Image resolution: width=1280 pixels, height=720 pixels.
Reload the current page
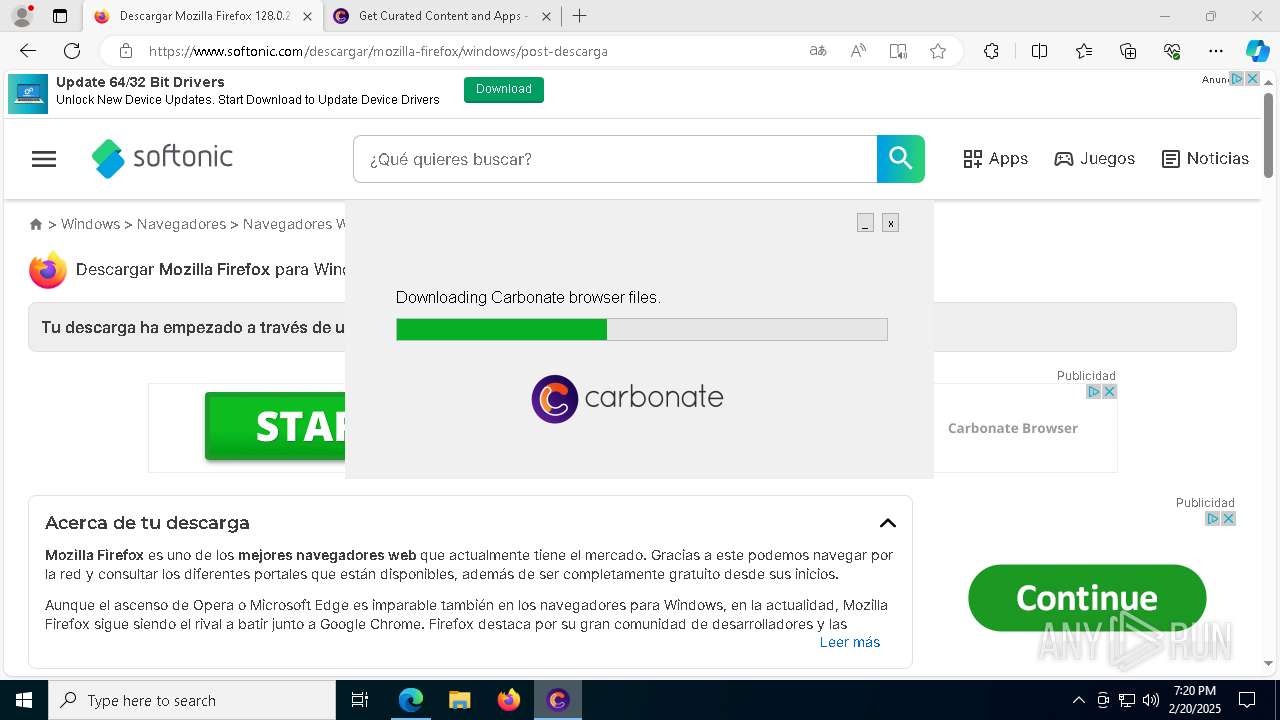tap(72, 51)
